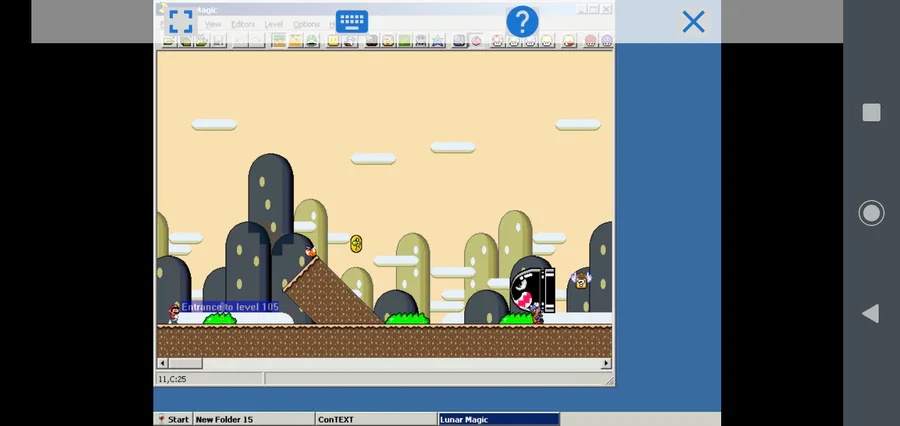Click the dark brown square toolbar icon
Screen dimensions: 900x426
point(372,40)
